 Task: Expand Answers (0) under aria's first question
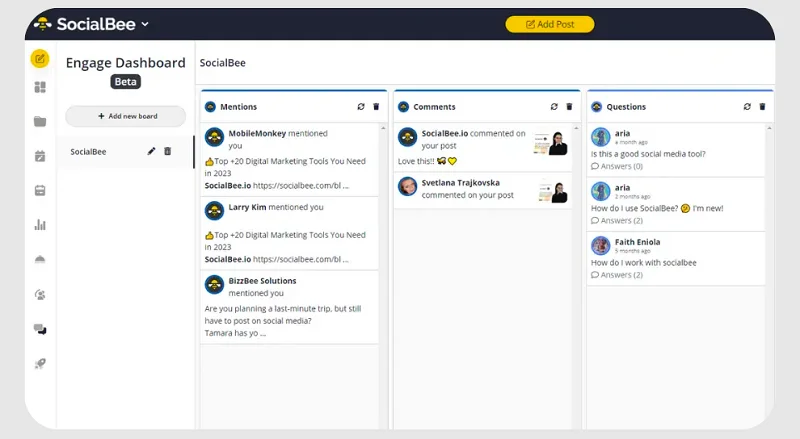tap(617, 166)
